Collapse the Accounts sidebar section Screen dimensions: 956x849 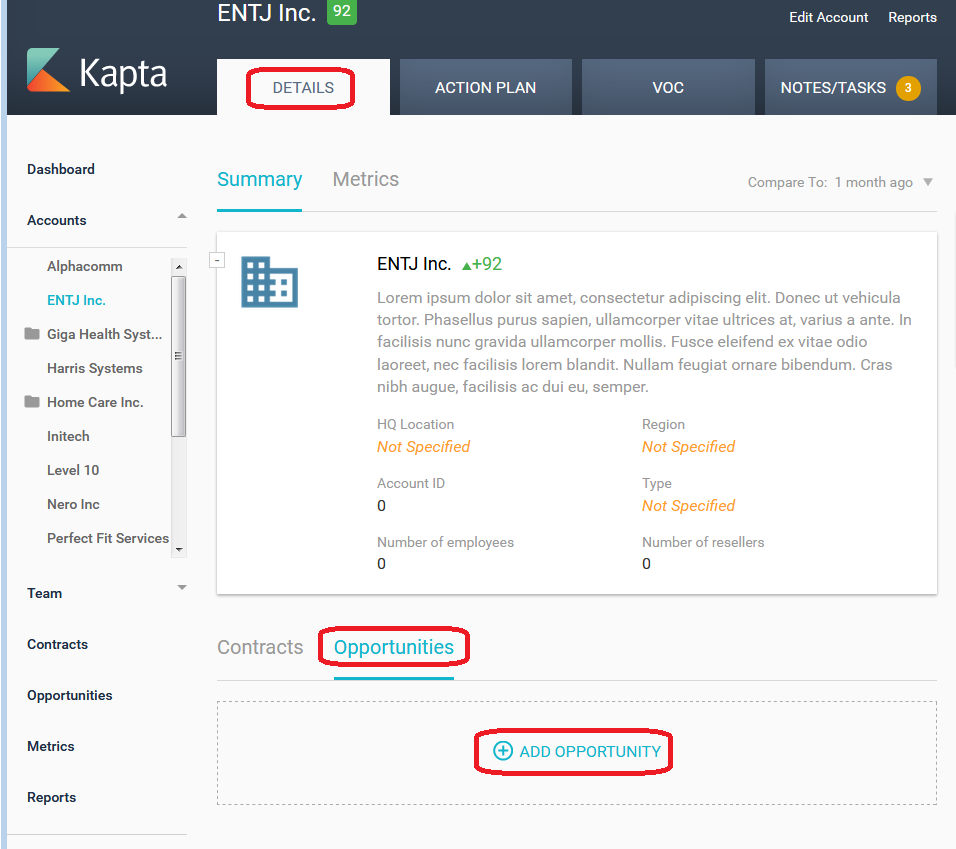point(182,216)
